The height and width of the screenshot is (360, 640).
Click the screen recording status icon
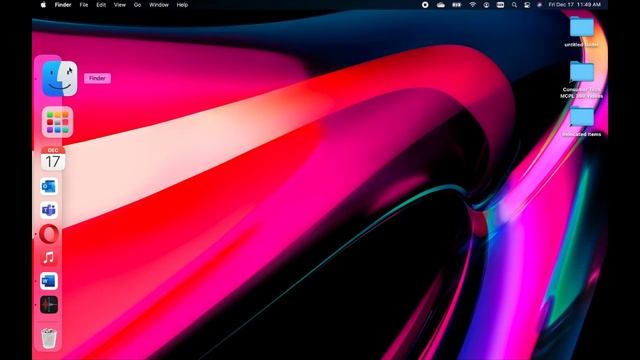tap(425, 5)
